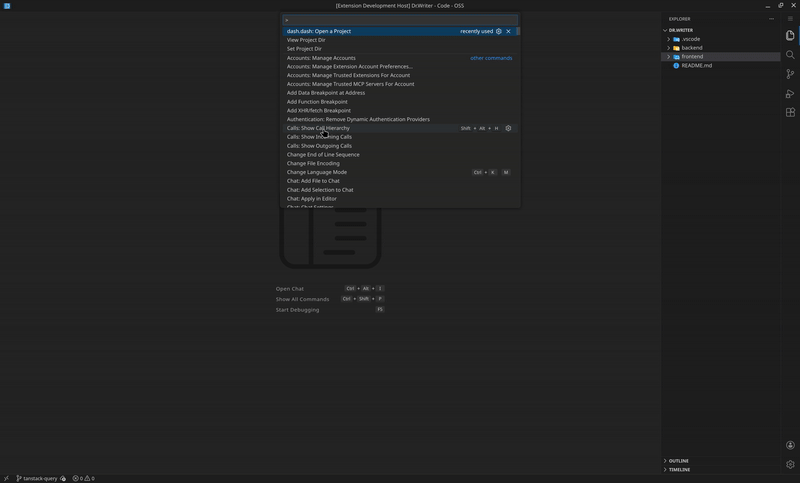Select Calls: Show Outgoing Calls command
The image size is (800, 483).
click(400, 146)
